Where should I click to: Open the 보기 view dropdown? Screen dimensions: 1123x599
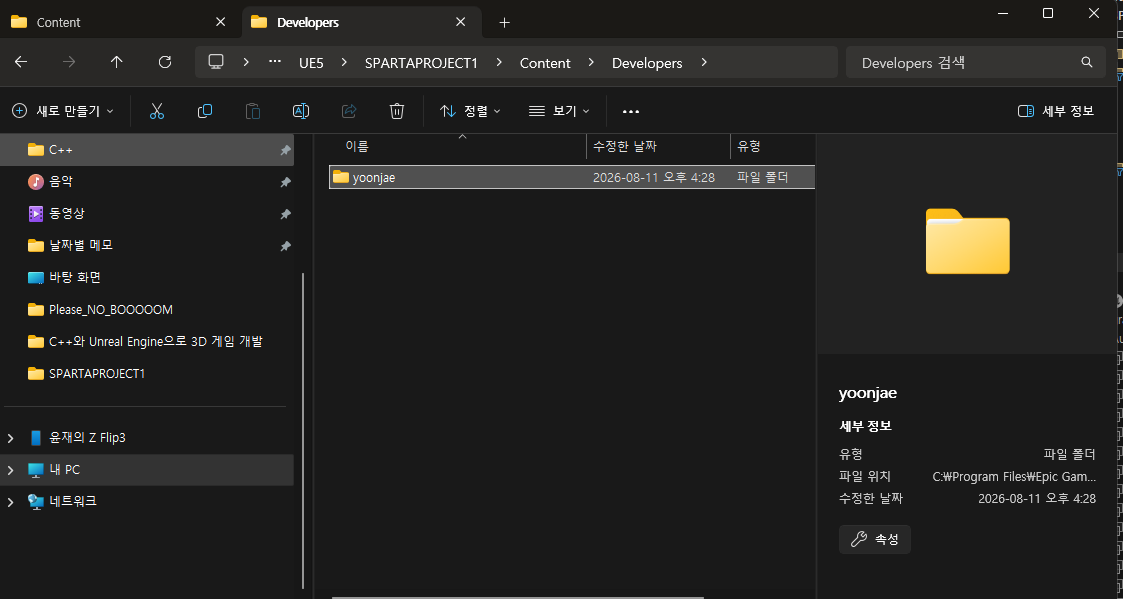point(559,111)
